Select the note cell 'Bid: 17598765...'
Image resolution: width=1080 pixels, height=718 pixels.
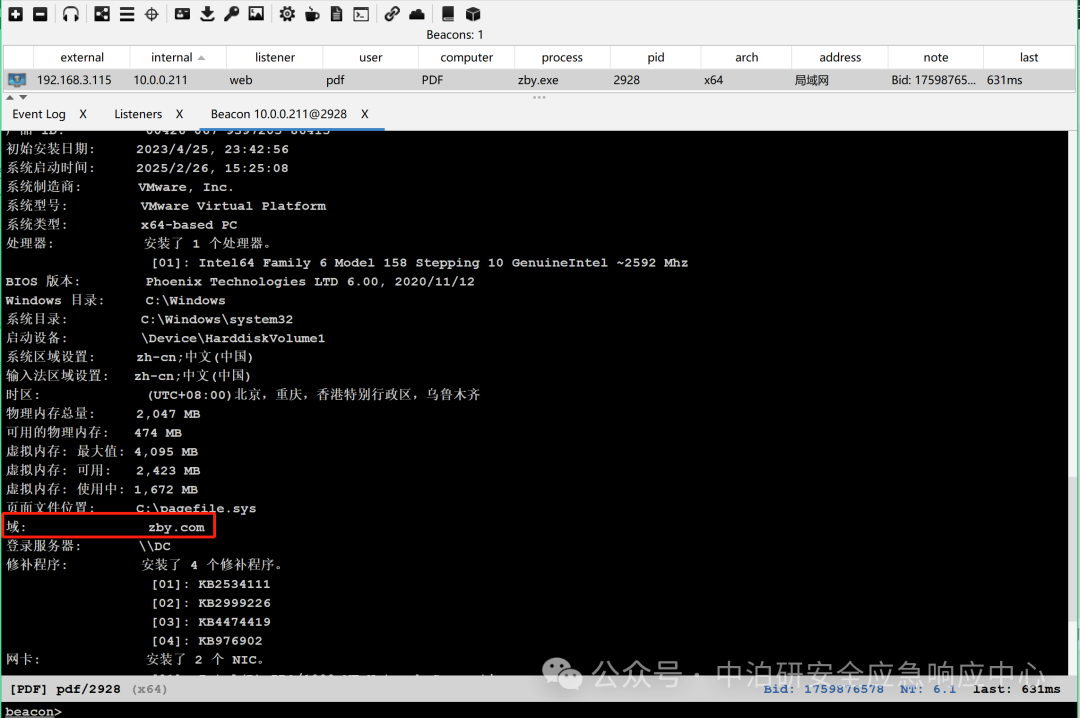tap(933, 80)
